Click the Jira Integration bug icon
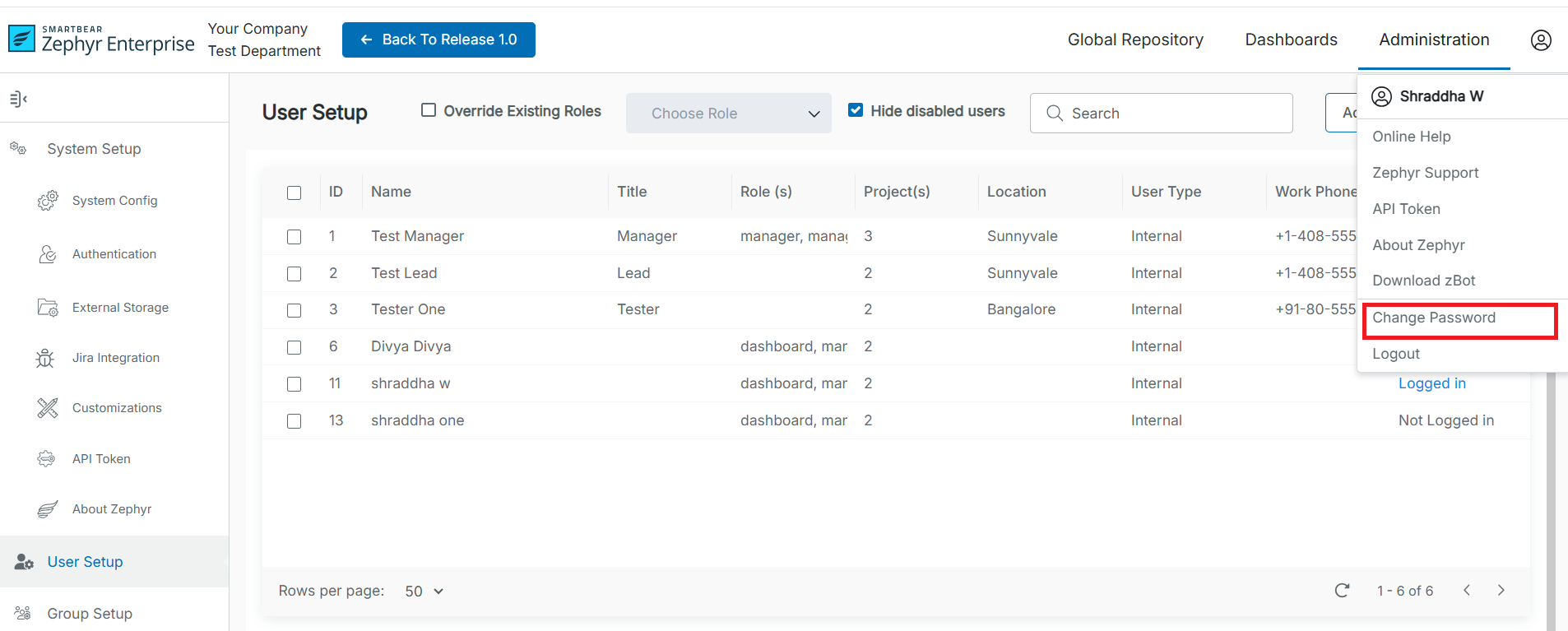Viewport: 1568px width, 631px height. point(45,358)
